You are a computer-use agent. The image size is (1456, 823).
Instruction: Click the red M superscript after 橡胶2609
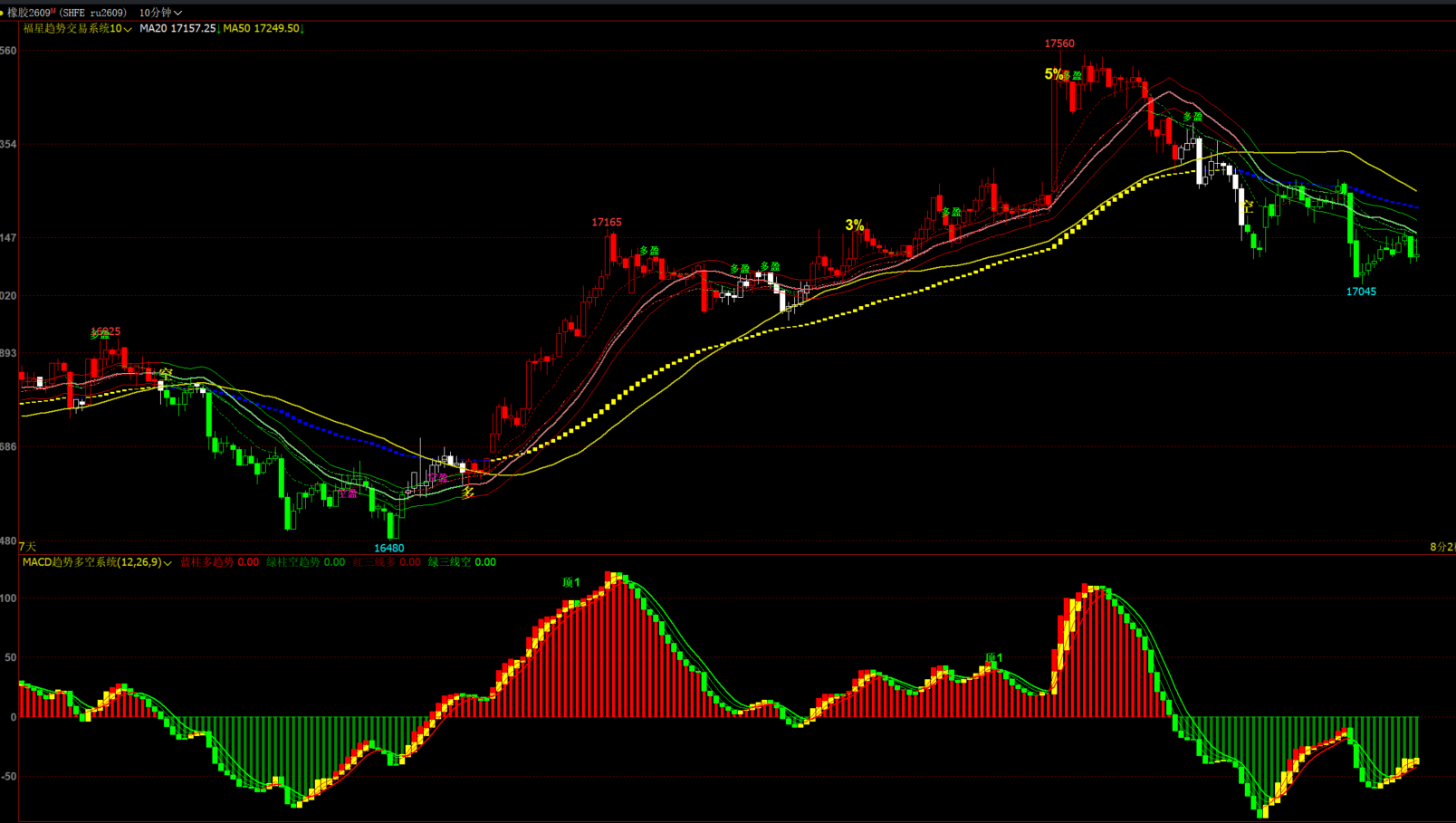click(53, 10)
